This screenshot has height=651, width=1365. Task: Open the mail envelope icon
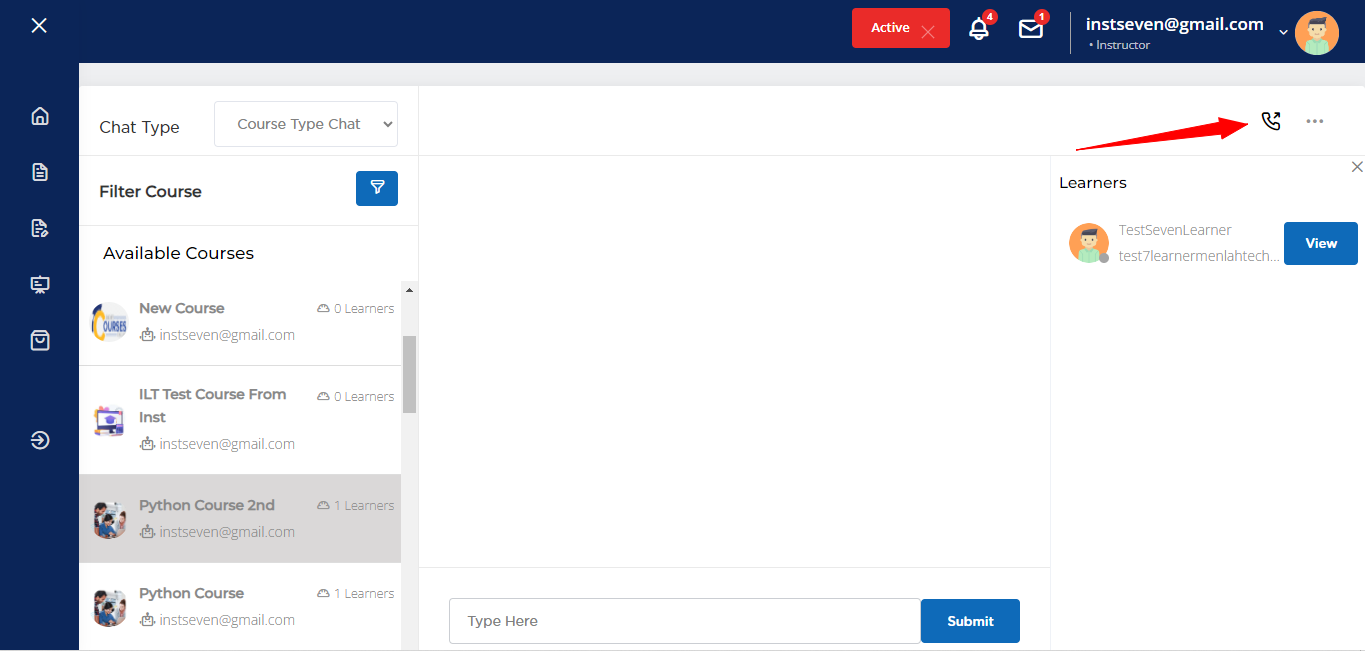(1030, 29)
